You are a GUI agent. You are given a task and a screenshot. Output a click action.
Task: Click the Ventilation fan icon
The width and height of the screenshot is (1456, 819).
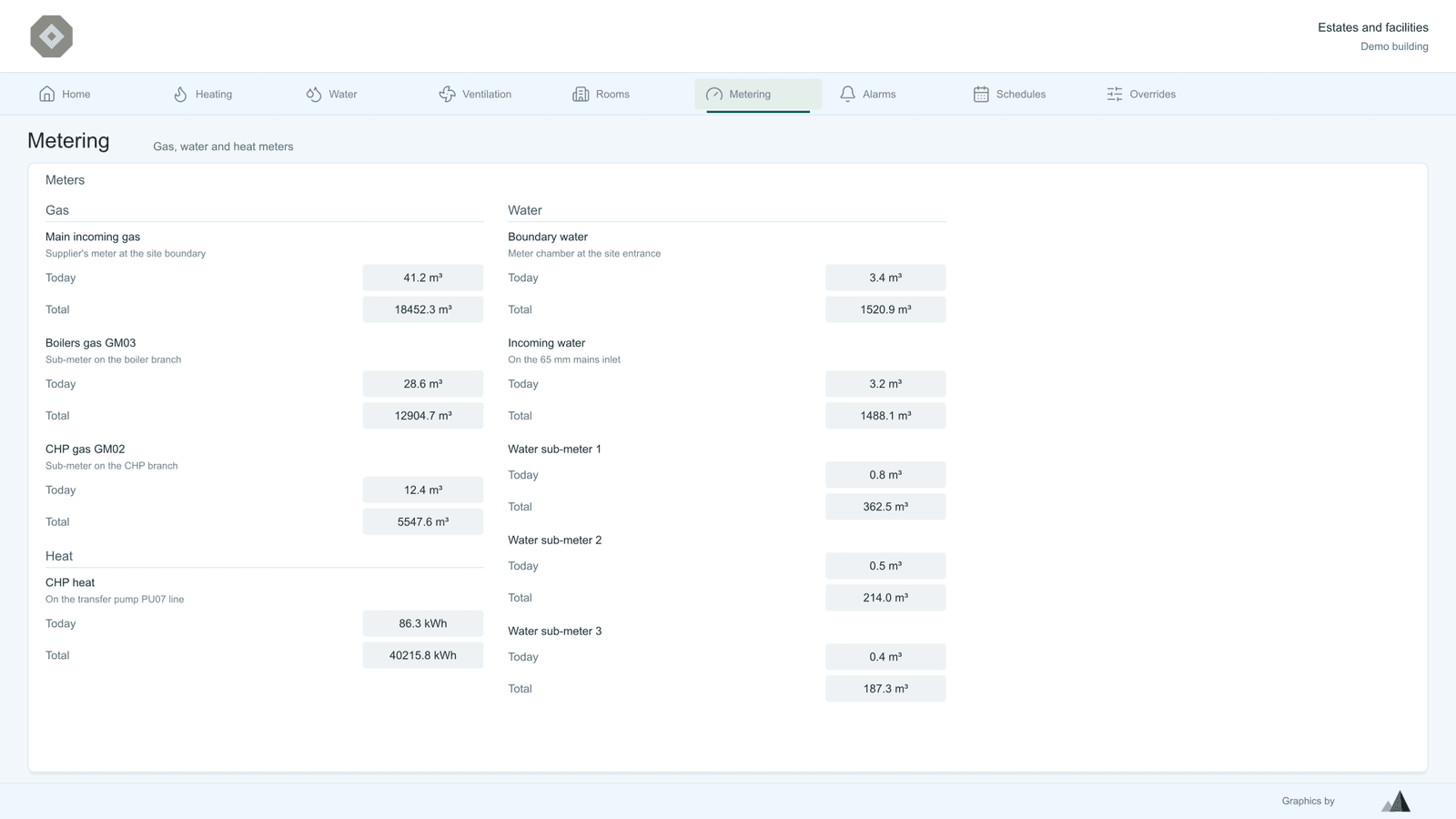(x=447, y=94)
